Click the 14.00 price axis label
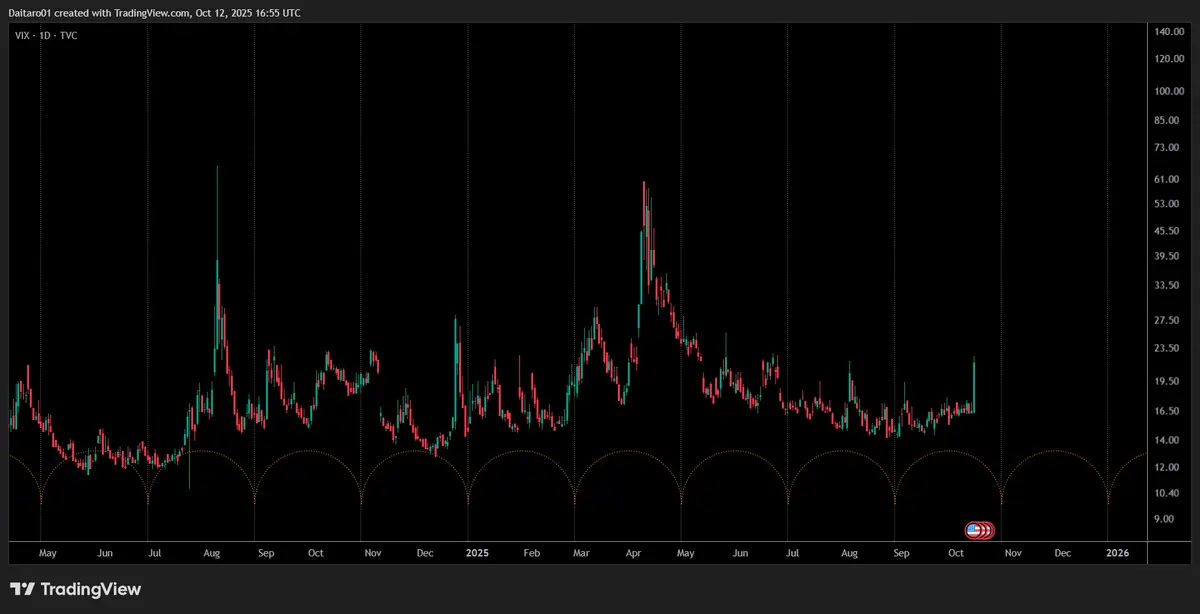Viewport: 1200px width, 614px height. pyautogui.click(x=1167, y=440)
